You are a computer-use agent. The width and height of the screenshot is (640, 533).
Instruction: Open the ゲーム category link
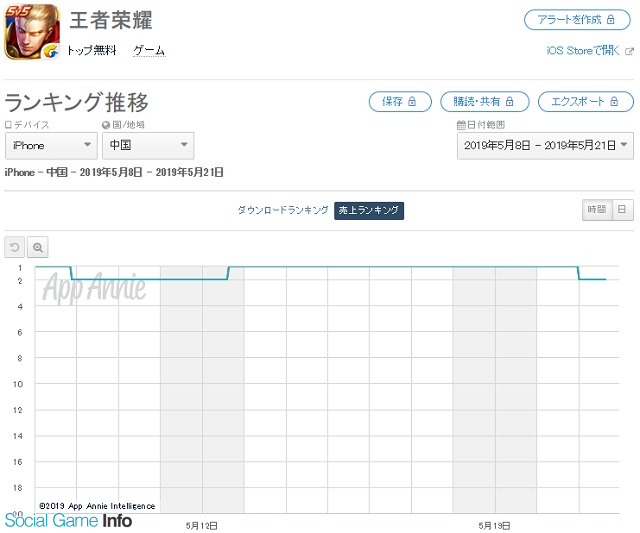click(x=149, y=50)
